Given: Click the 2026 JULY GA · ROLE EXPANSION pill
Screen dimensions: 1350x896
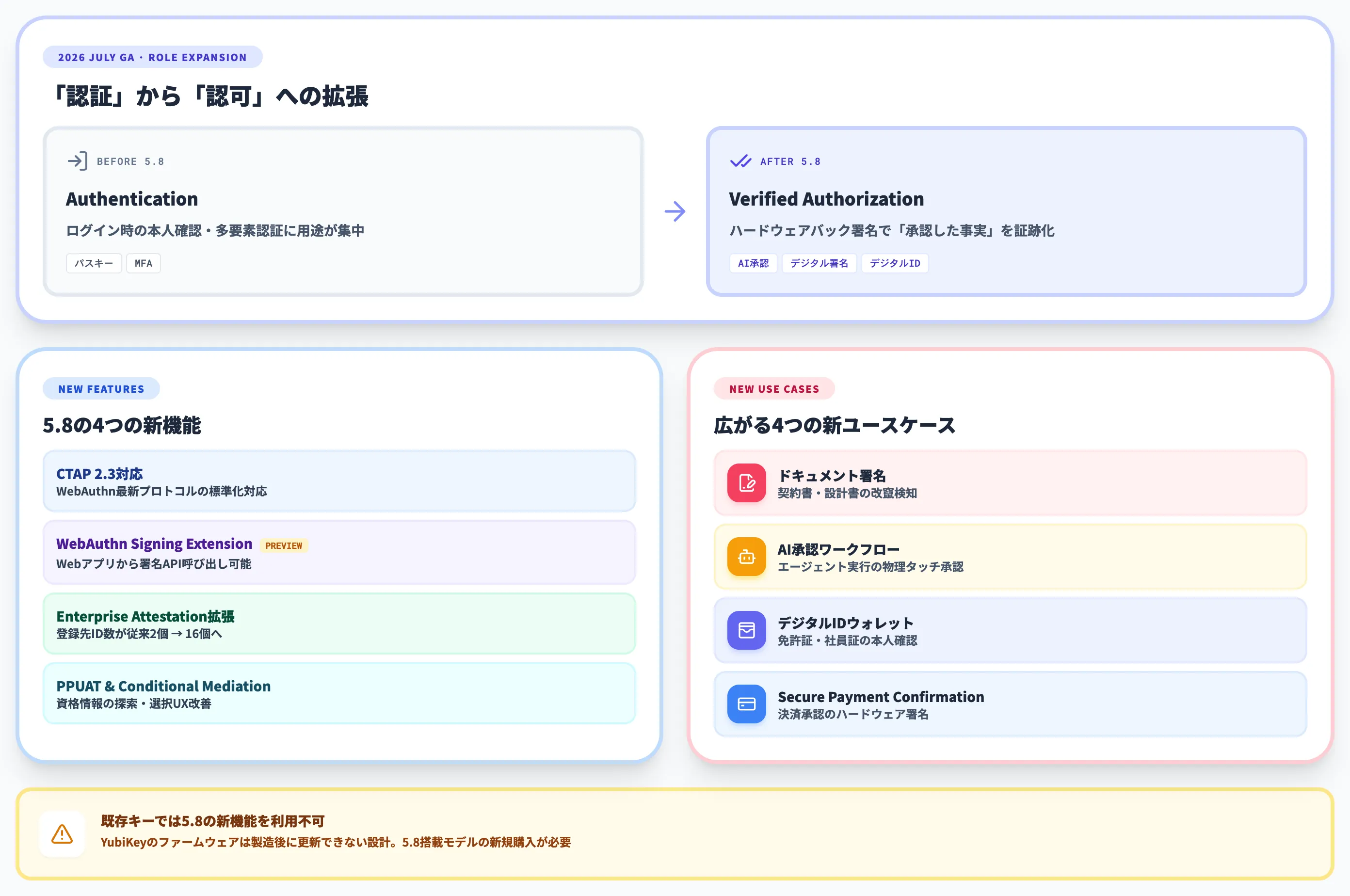Looking at the screenshot, I should (x=153, y=57).
